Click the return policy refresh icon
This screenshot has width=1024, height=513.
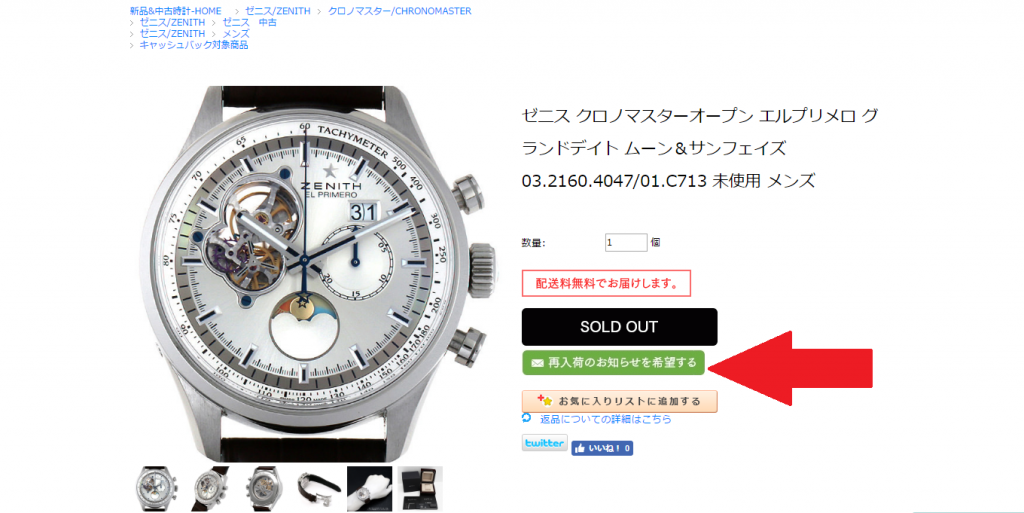coord(526,418)
